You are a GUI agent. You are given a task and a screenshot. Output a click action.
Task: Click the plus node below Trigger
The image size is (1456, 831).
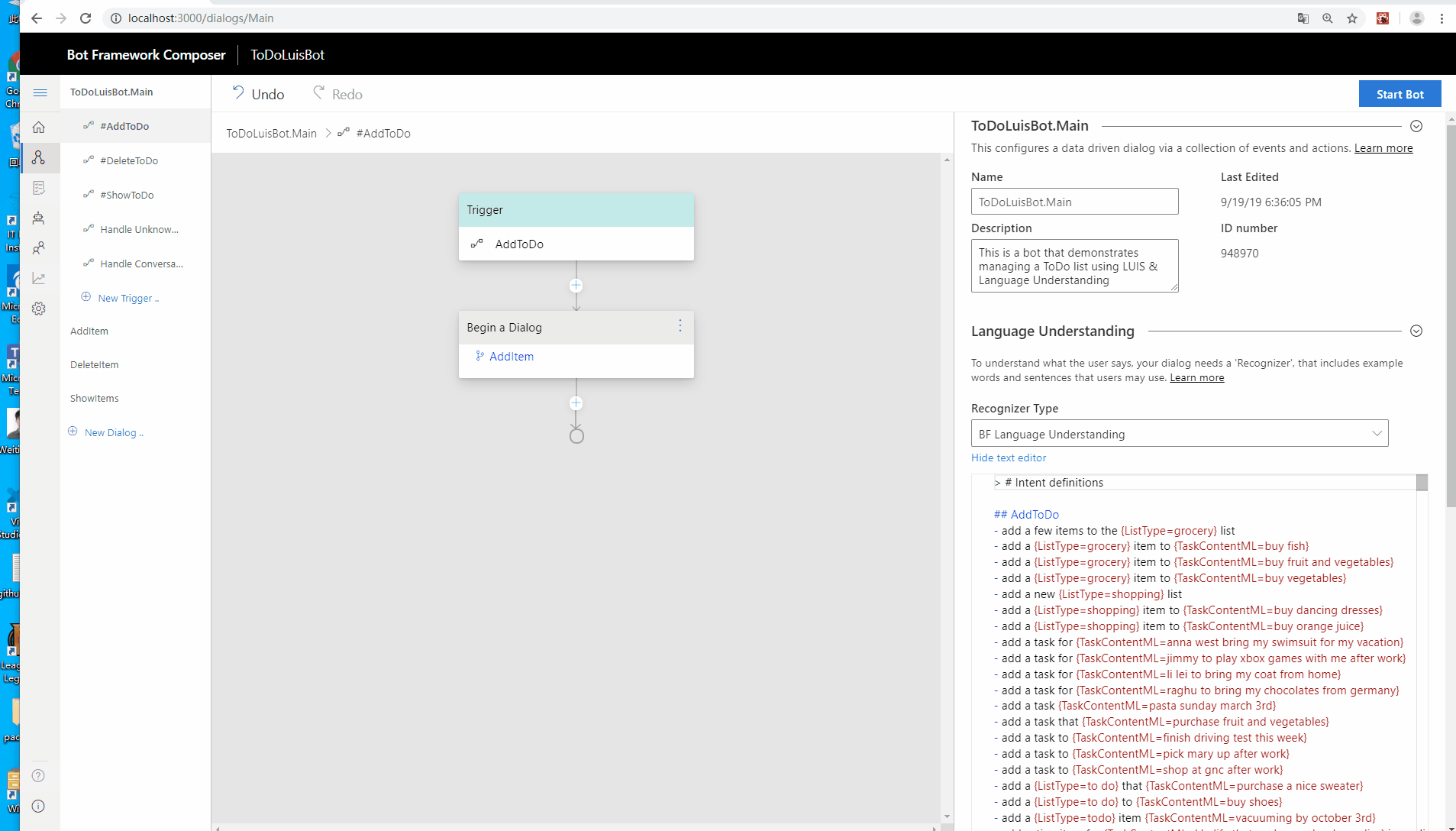point(576,286)
